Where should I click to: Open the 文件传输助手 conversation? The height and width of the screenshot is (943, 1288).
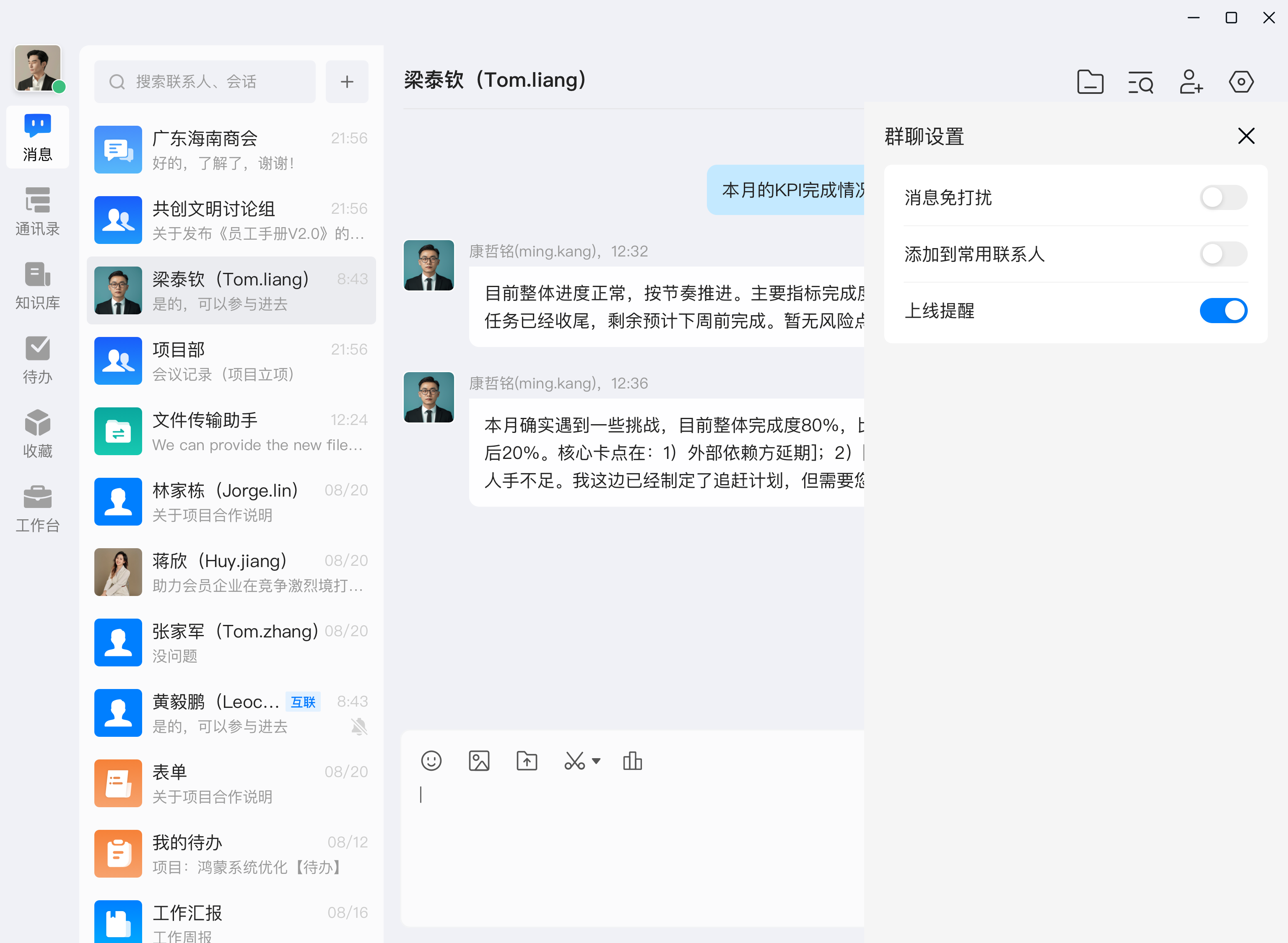231,432
